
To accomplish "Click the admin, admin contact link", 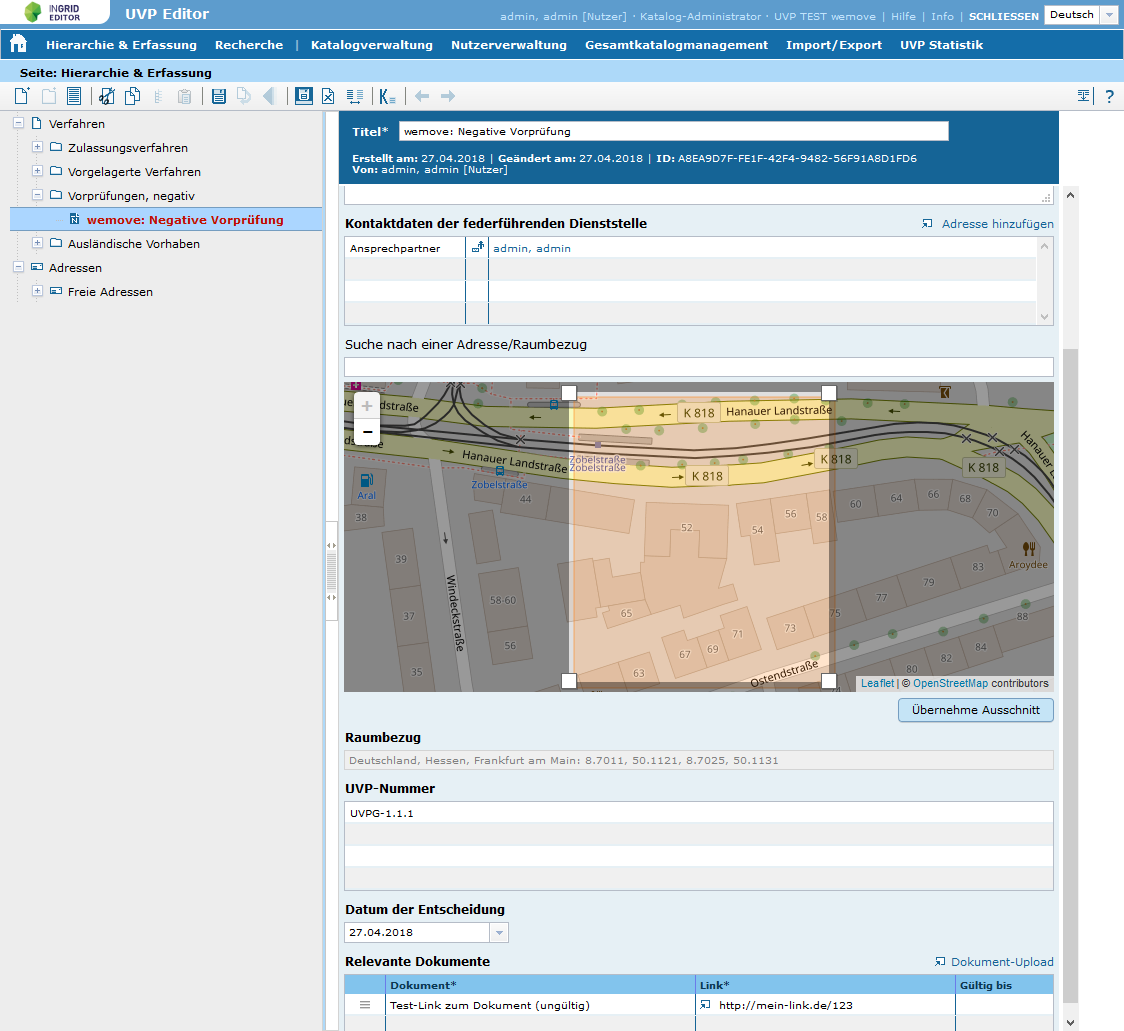I will click(x=532, y=248).
